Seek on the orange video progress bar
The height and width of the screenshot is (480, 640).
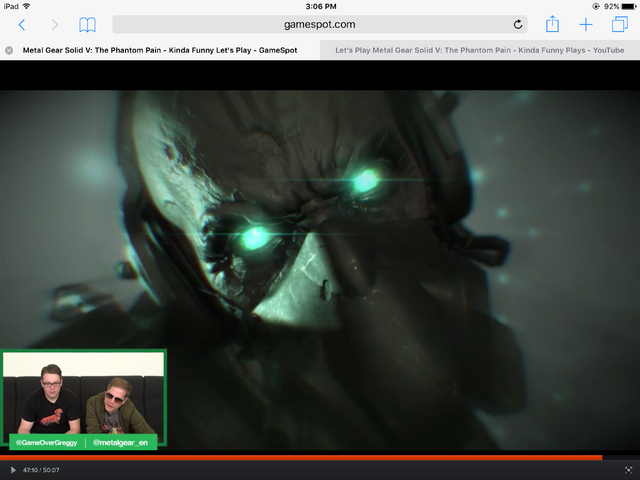pos(320,458)
